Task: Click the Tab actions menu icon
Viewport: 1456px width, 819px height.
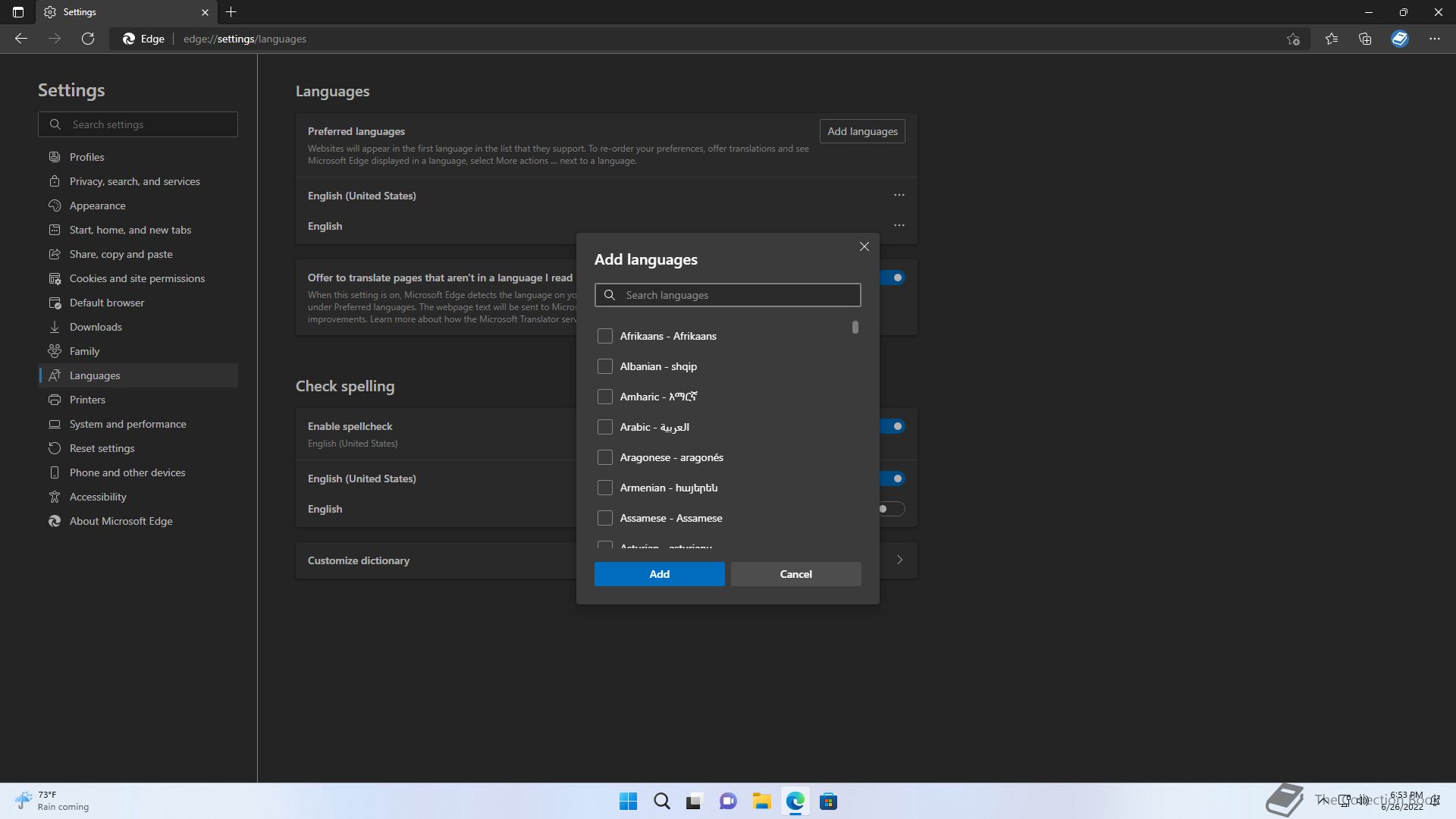Action: (x=18, y=12)
